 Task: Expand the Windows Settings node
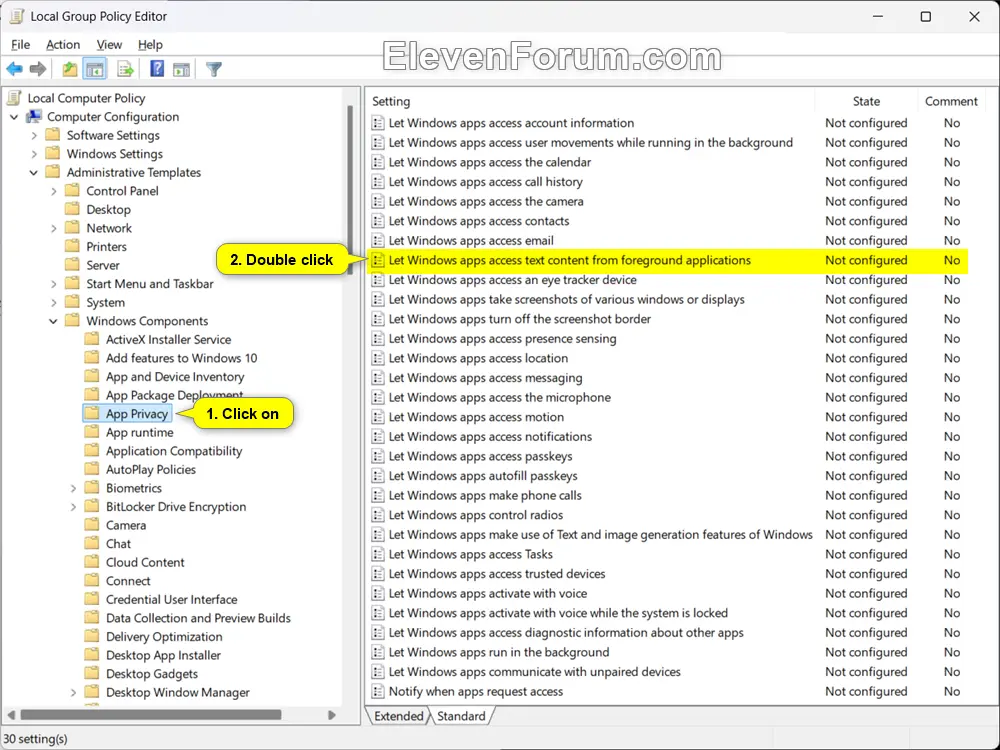[x=34, y=154]
